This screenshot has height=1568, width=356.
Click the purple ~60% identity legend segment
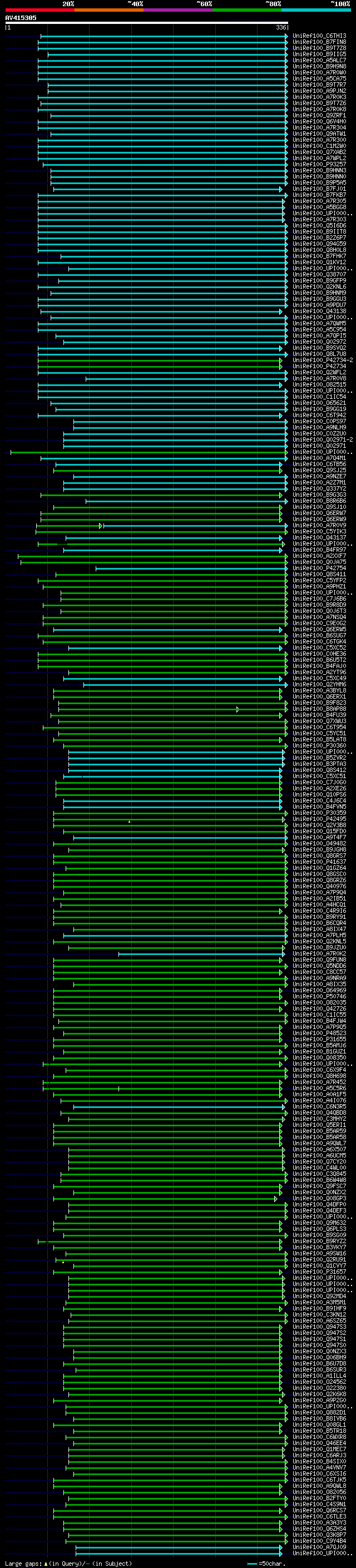tap(177, 10)
